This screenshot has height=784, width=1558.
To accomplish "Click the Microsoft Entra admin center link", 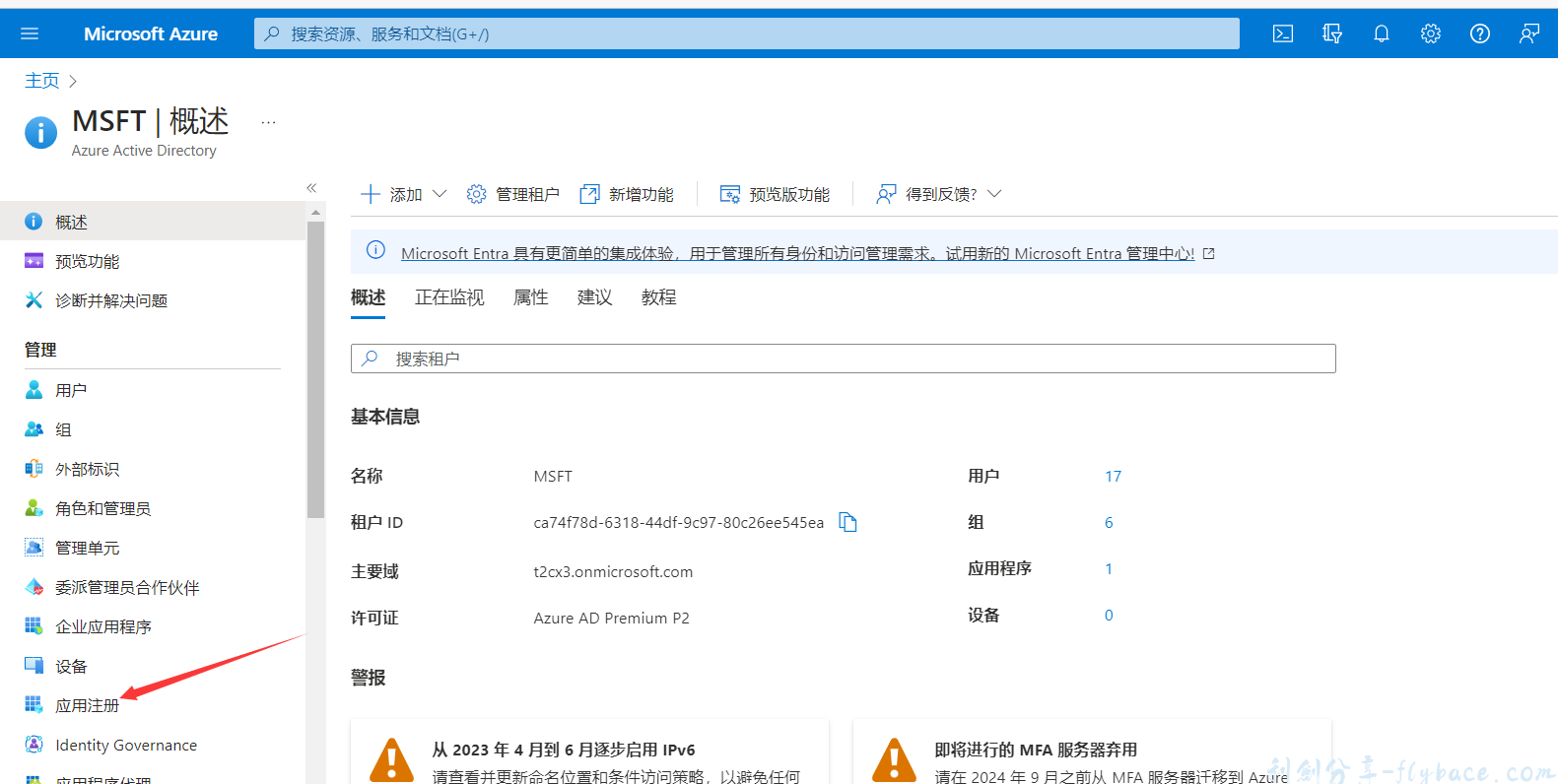I will [x=796, y=253].
